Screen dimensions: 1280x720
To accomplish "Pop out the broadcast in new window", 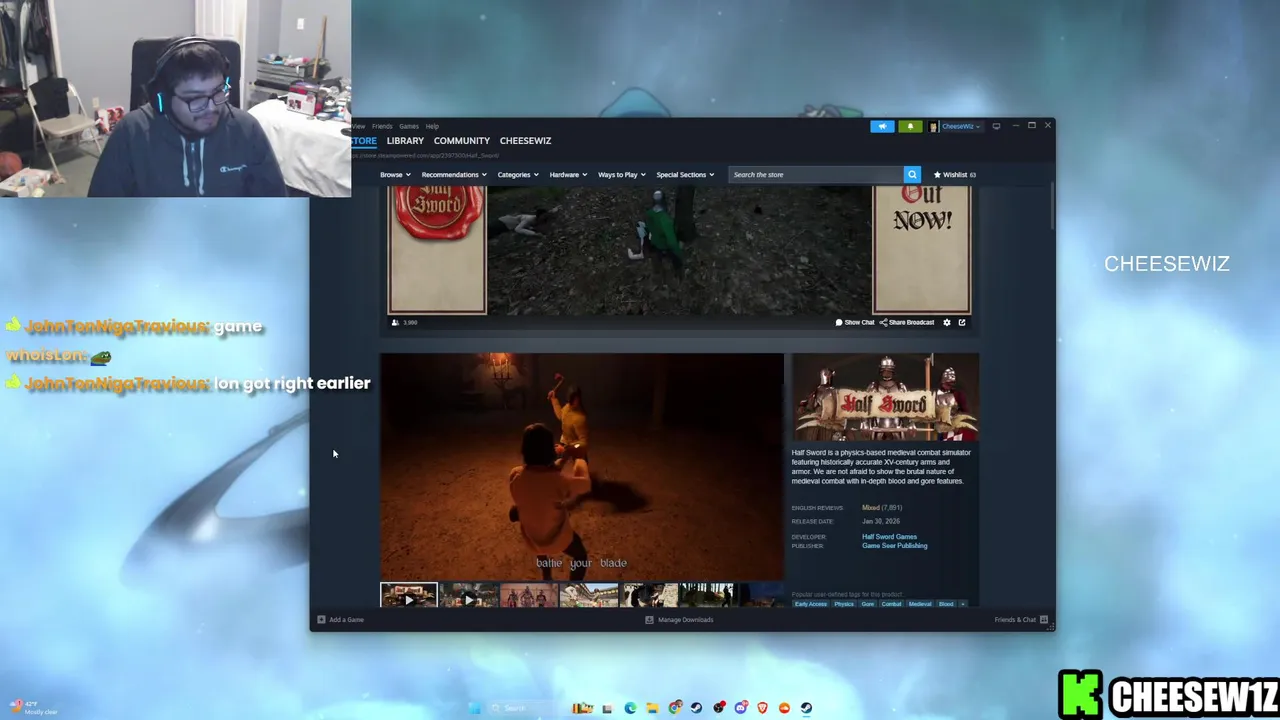I will 962,323.
